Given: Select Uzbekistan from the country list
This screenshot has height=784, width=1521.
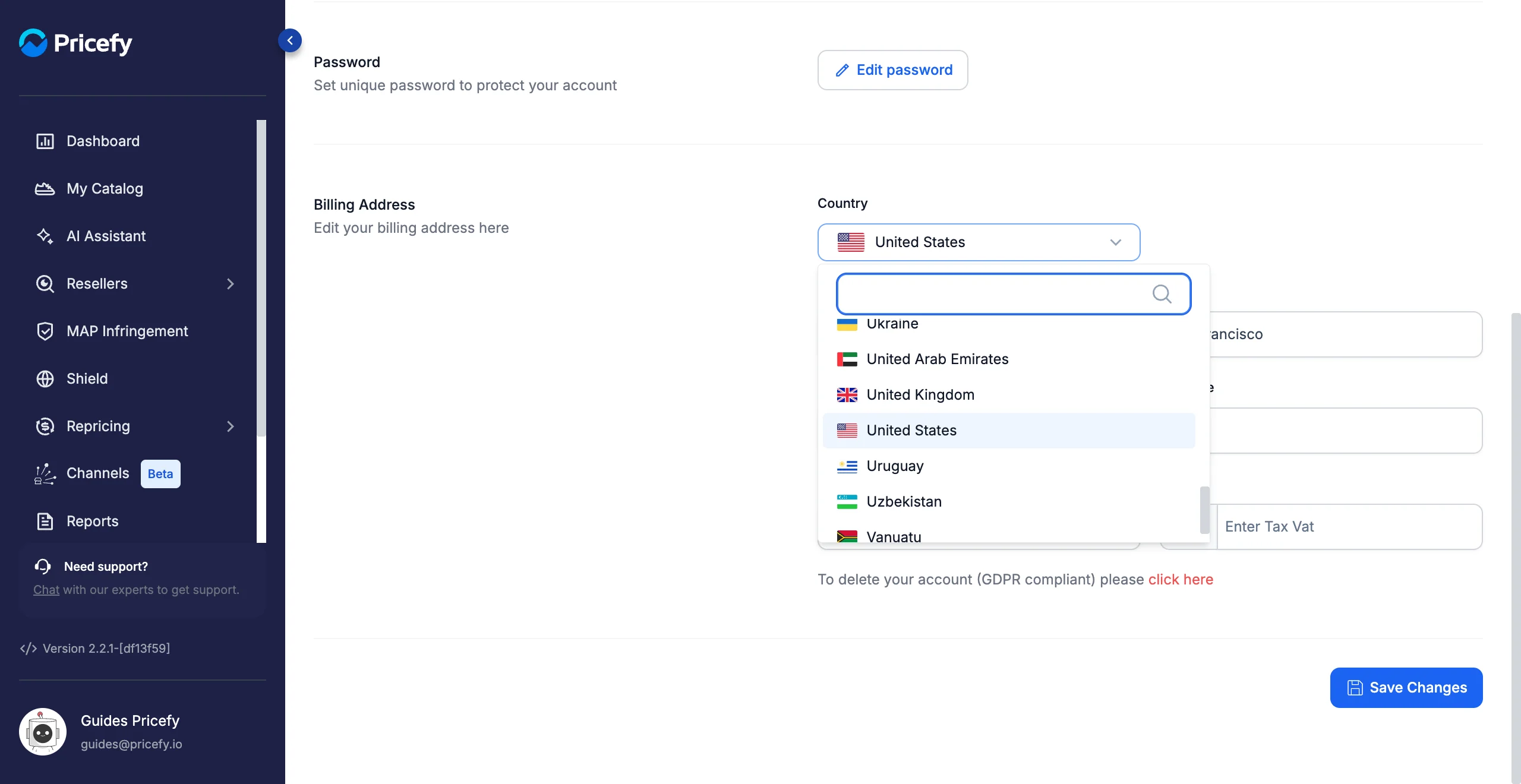Looking at the screenshot, I should click(x=1009, y=502).
